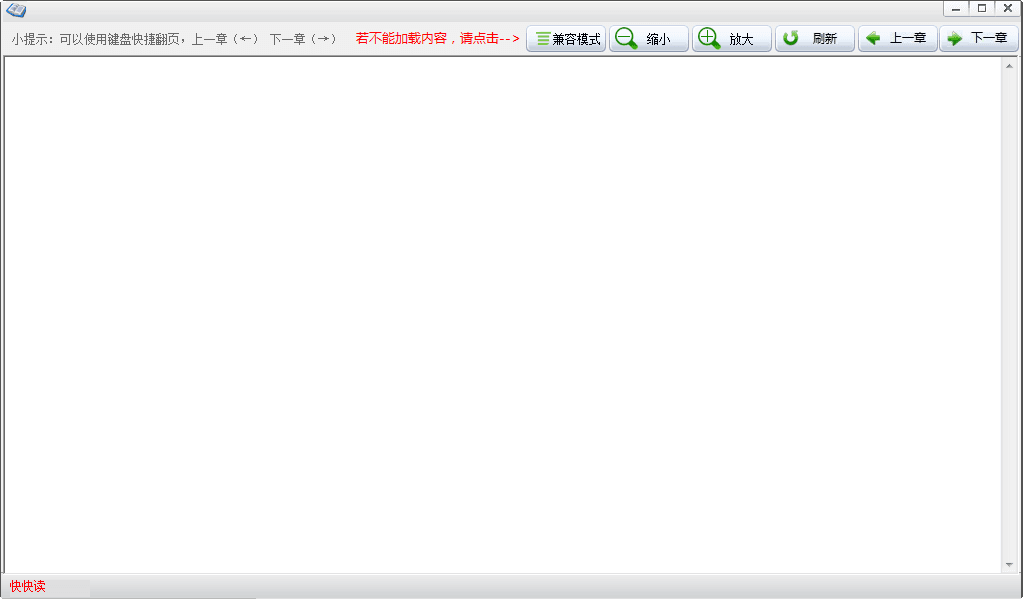Maximize the reader window
This screenshot has width=1023, height=599.
coord(982,8)
